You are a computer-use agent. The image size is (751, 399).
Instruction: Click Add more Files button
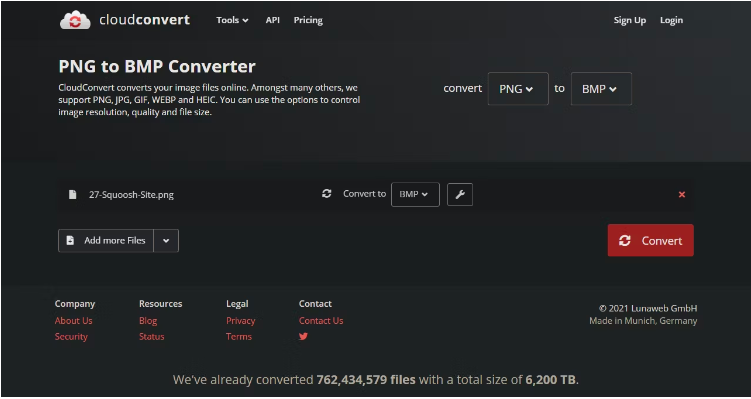(x=106, y=240)
